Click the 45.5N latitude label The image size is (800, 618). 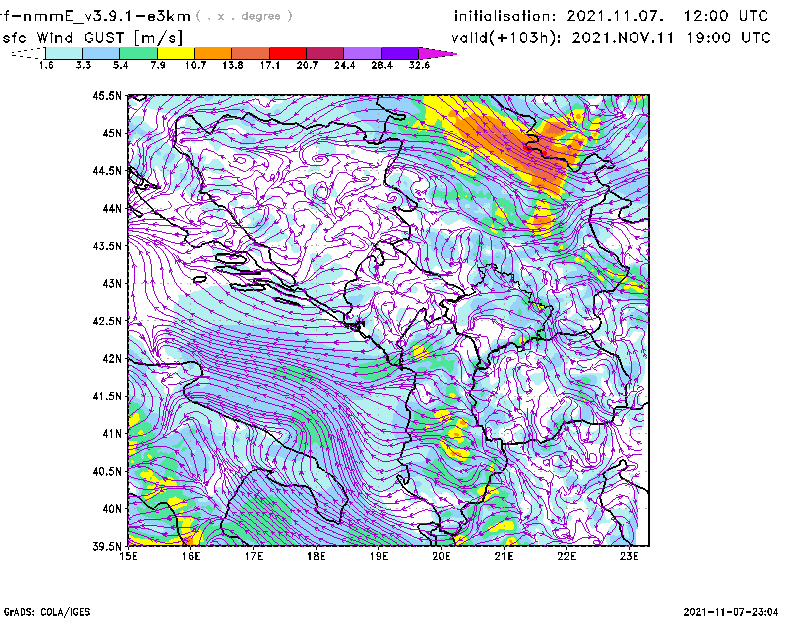(x=107, y=95)
